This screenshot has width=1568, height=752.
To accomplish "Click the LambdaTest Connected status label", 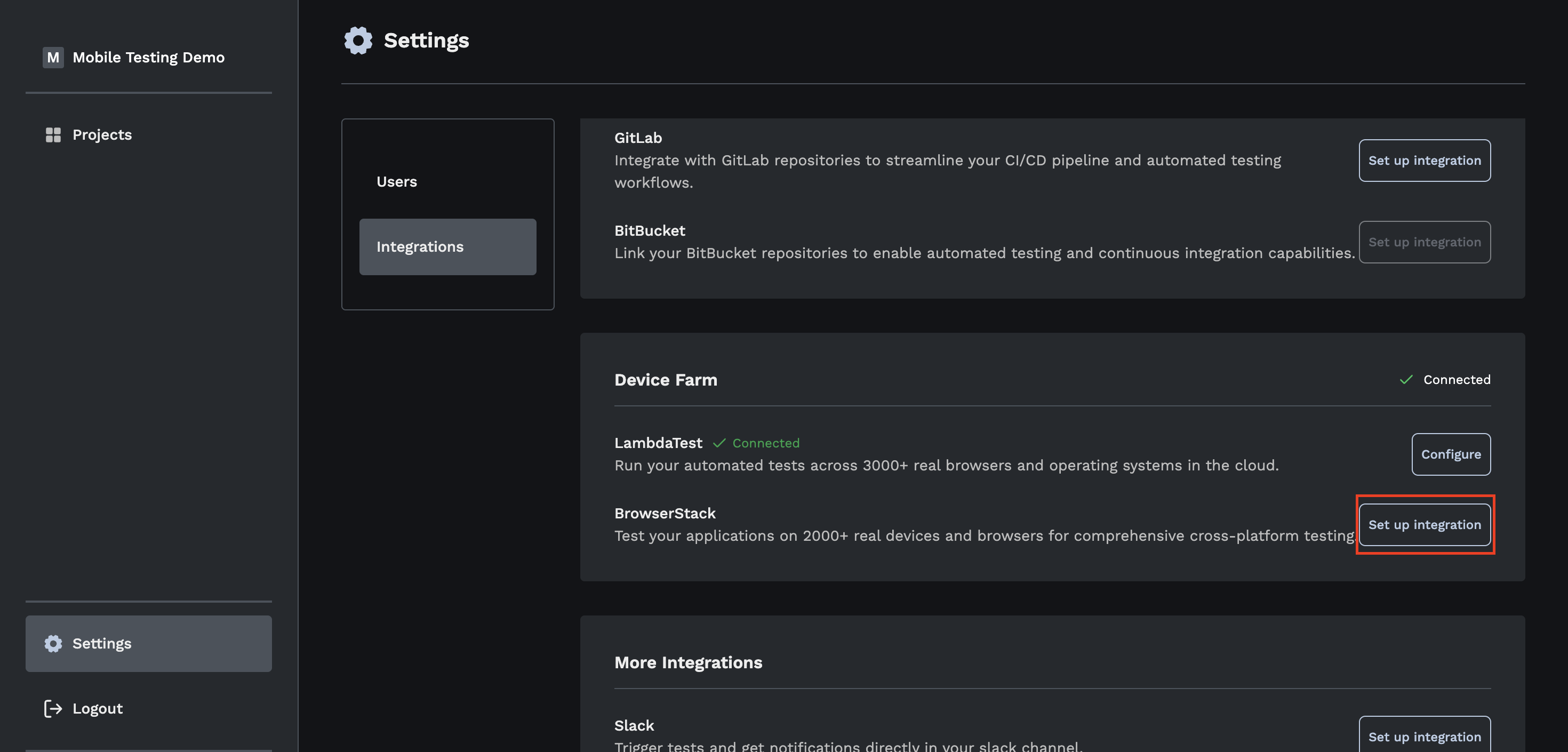I will click(x=765, y=443).
